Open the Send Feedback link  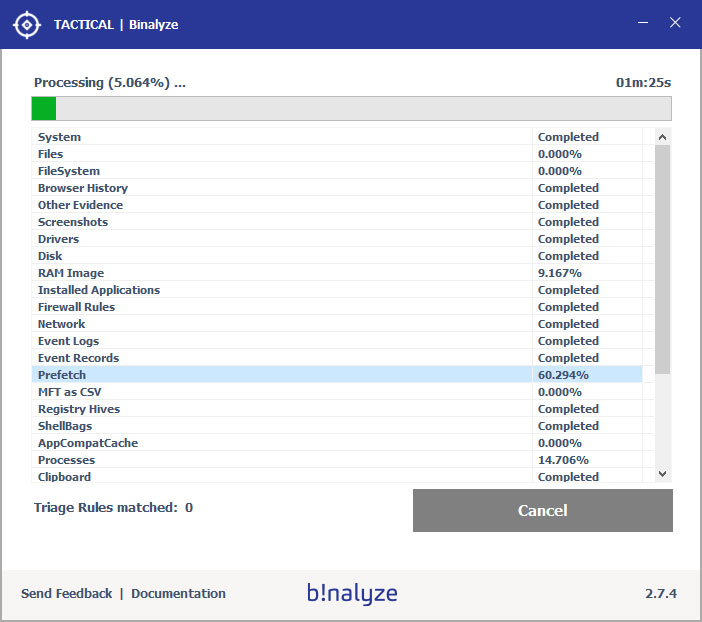coord(66,593)
